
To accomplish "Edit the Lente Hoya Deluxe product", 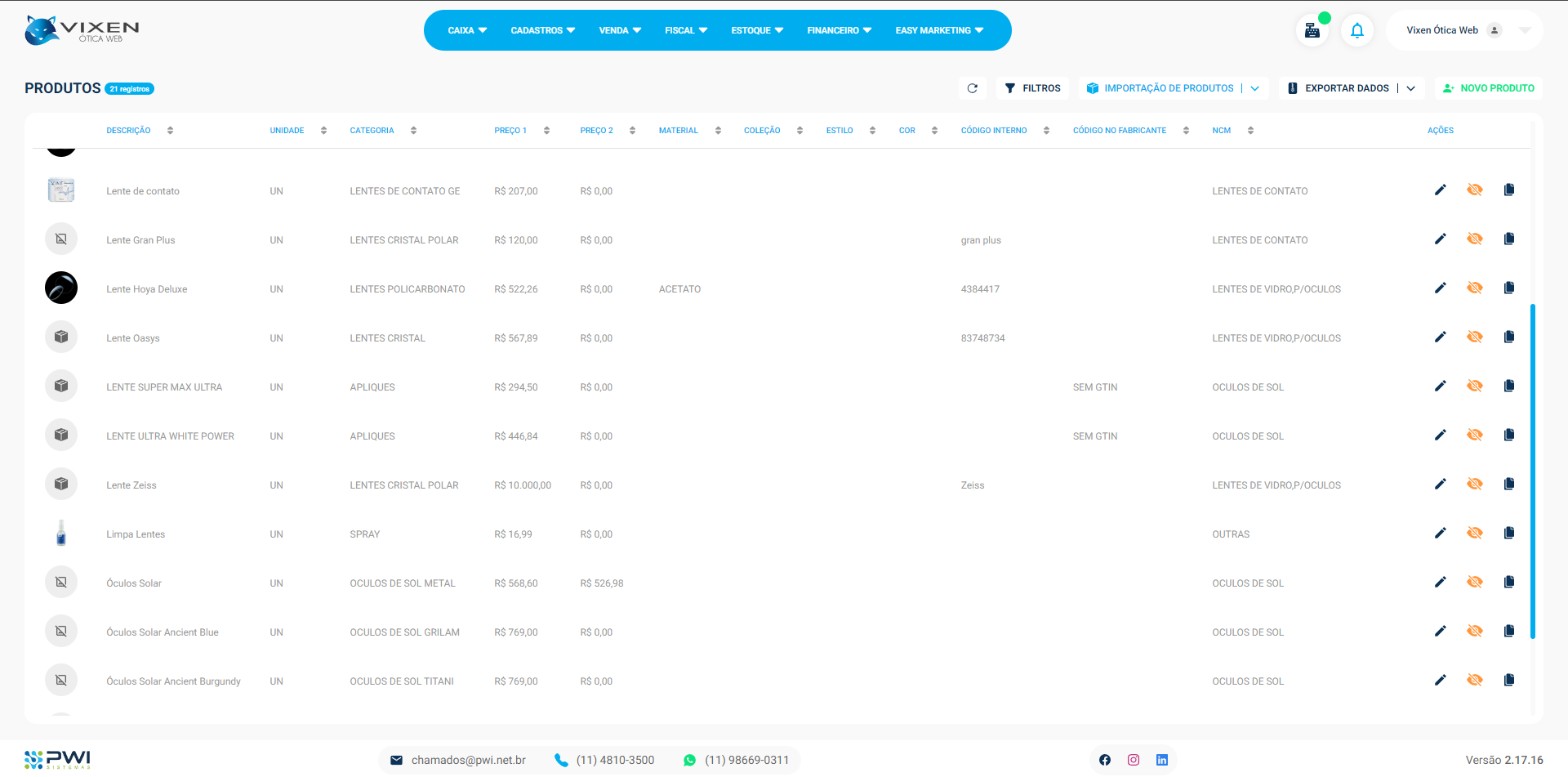I will [1440, 288].
